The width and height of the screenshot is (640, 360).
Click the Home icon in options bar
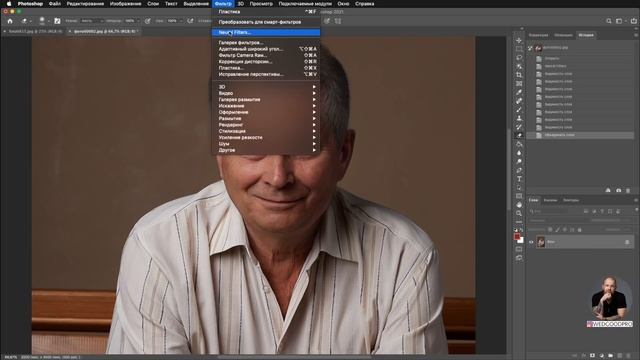click(x=10, y=20)
